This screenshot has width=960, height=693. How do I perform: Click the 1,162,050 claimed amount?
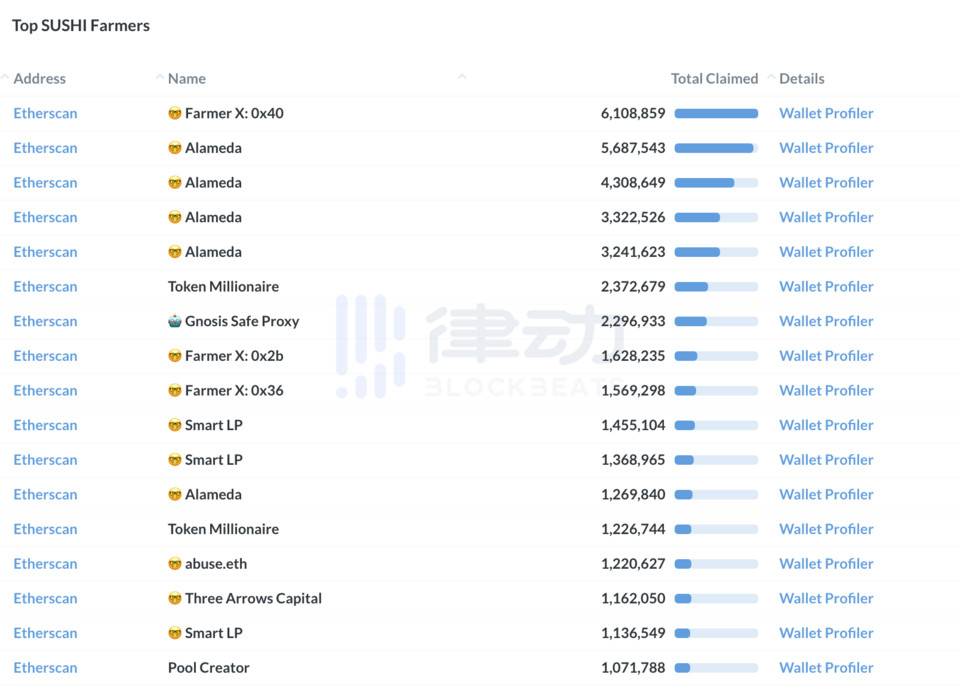pos(633,598)
